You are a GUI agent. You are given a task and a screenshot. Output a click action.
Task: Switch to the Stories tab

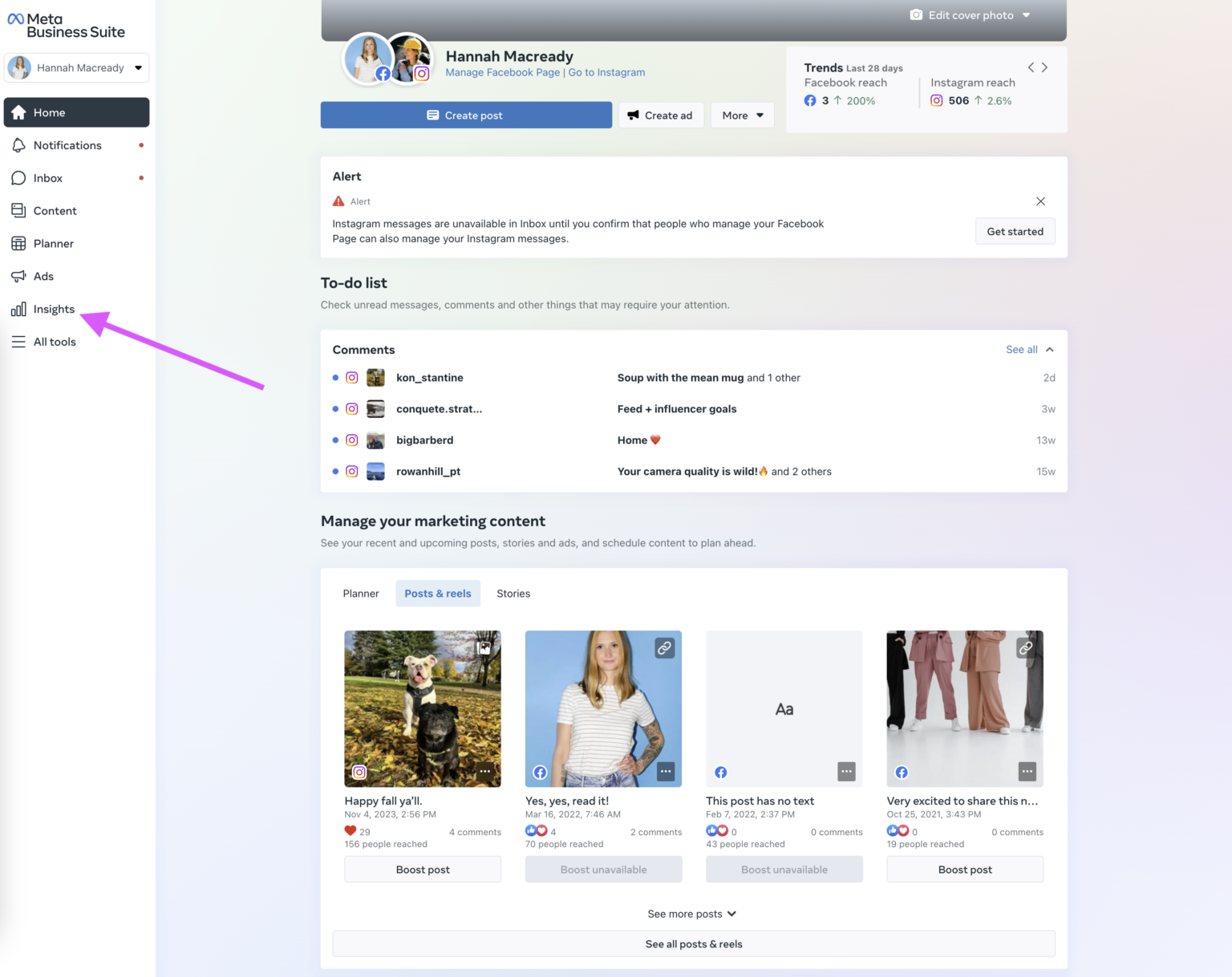(x=513, y=594)
